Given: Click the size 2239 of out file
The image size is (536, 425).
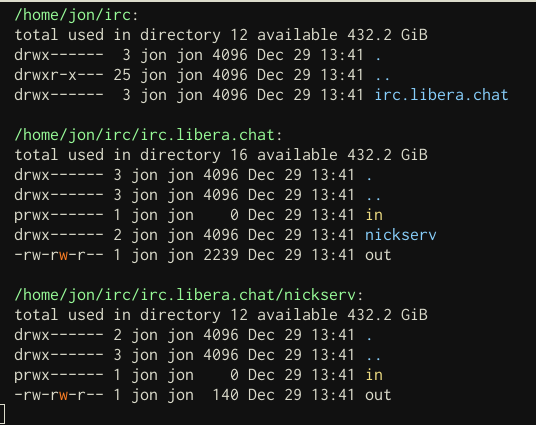Looking at the screenshot, I should pos(221,255).
